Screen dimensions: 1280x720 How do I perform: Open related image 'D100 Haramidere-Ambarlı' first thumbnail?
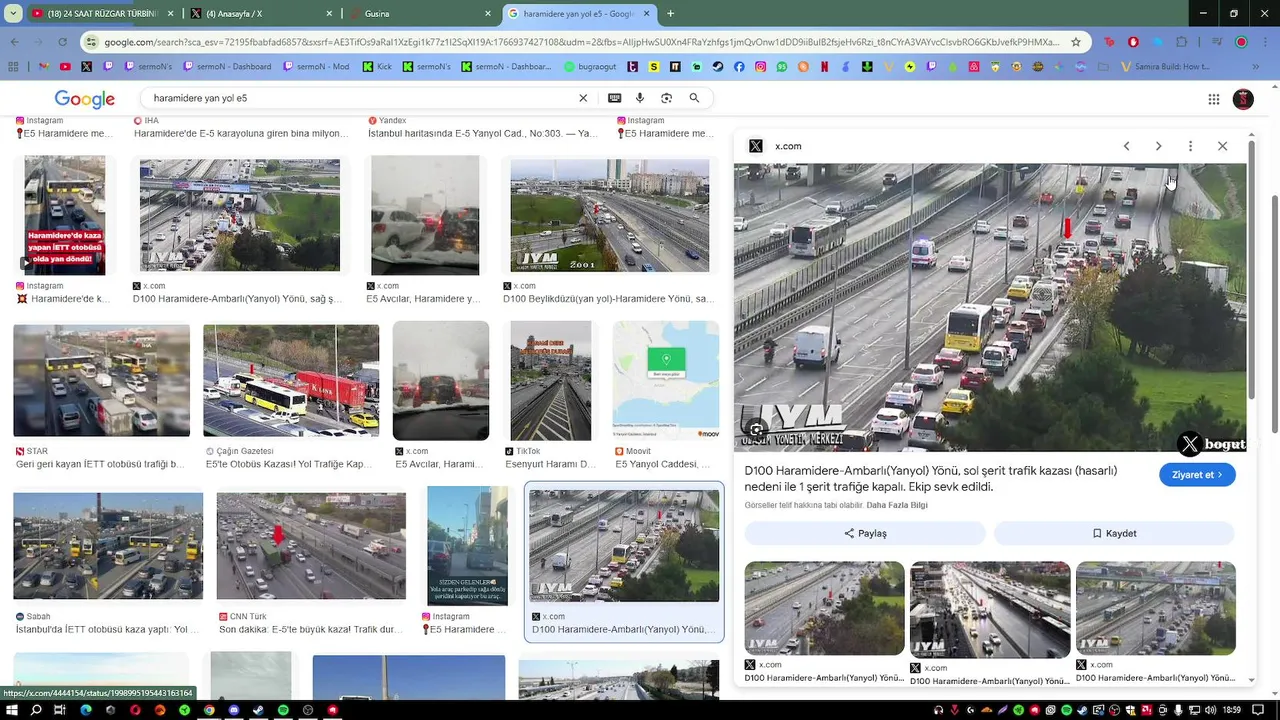[x=824, y=608]
